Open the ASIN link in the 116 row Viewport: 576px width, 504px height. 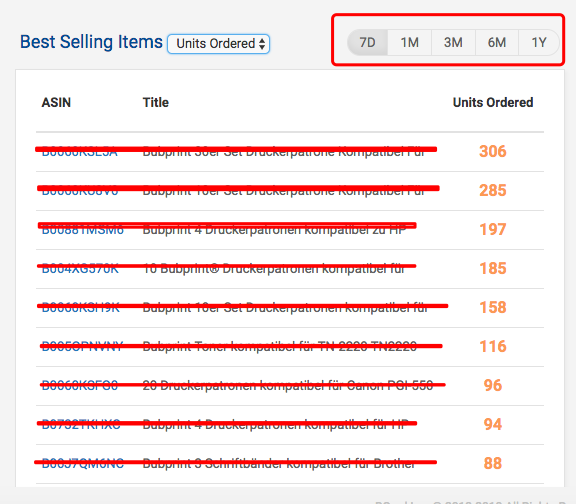82,346
